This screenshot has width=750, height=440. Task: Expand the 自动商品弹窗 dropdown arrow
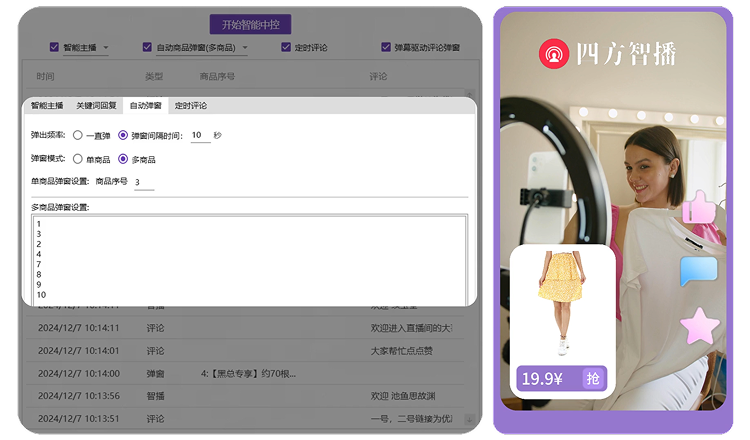pos(245,47)
